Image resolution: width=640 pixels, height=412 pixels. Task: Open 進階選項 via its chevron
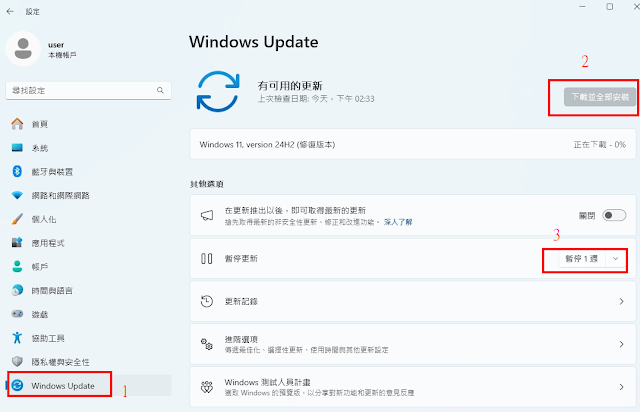(621, 344)
